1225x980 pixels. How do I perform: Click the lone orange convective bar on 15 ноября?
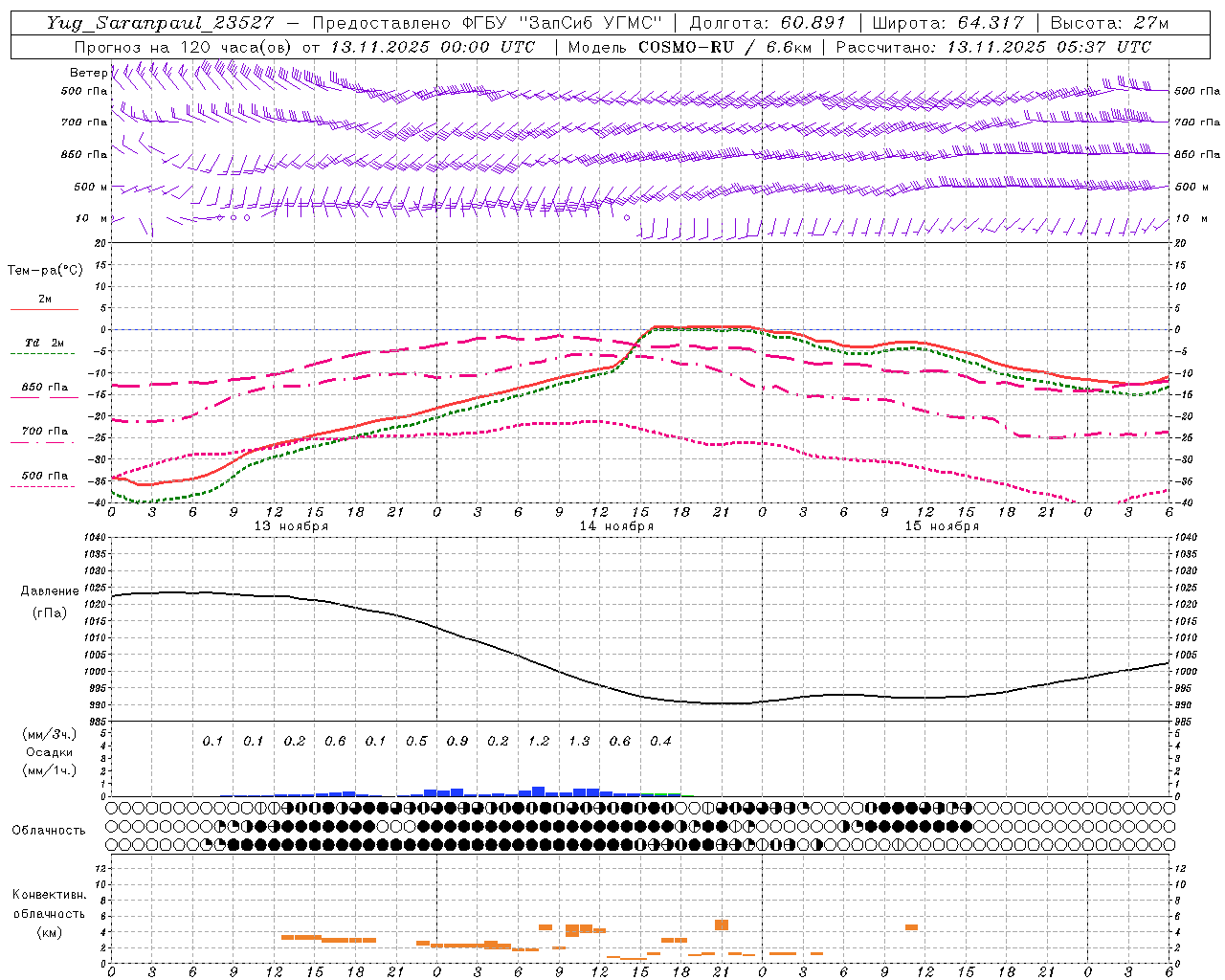pyautogui.click(x=911, y=927)
